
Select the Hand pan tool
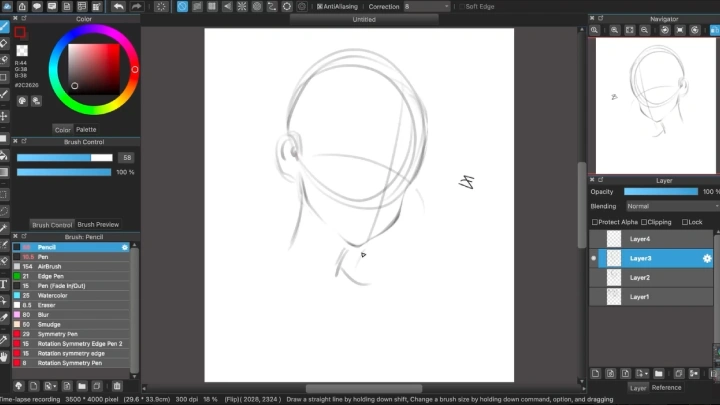pyautogui.click(x=4, y=354)
